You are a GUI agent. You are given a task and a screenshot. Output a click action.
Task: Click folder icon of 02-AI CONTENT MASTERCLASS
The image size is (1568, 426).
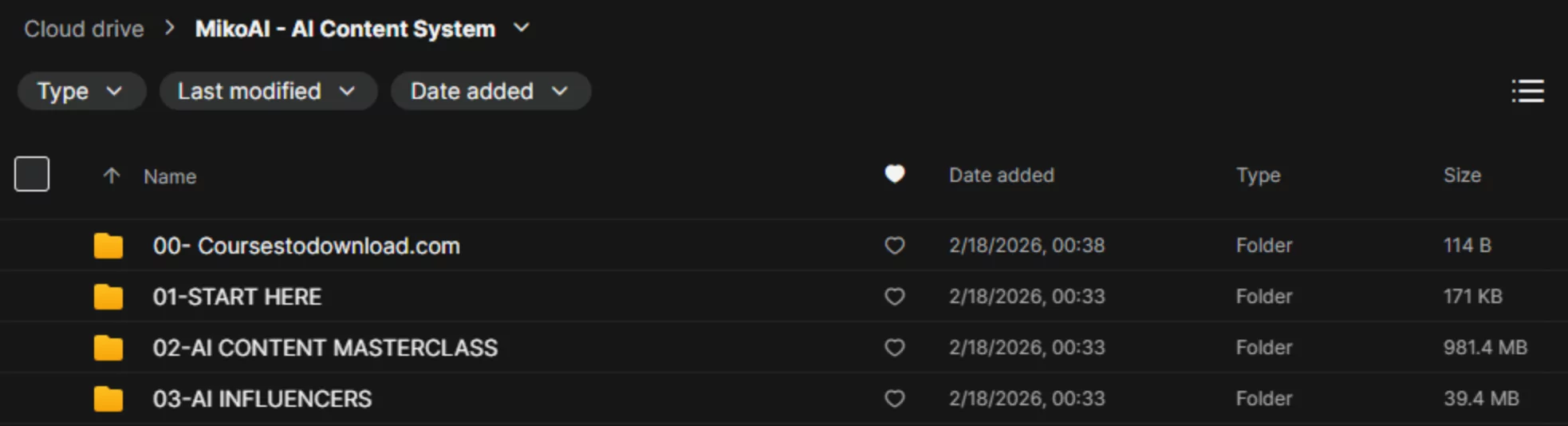(x=108, y=348)
